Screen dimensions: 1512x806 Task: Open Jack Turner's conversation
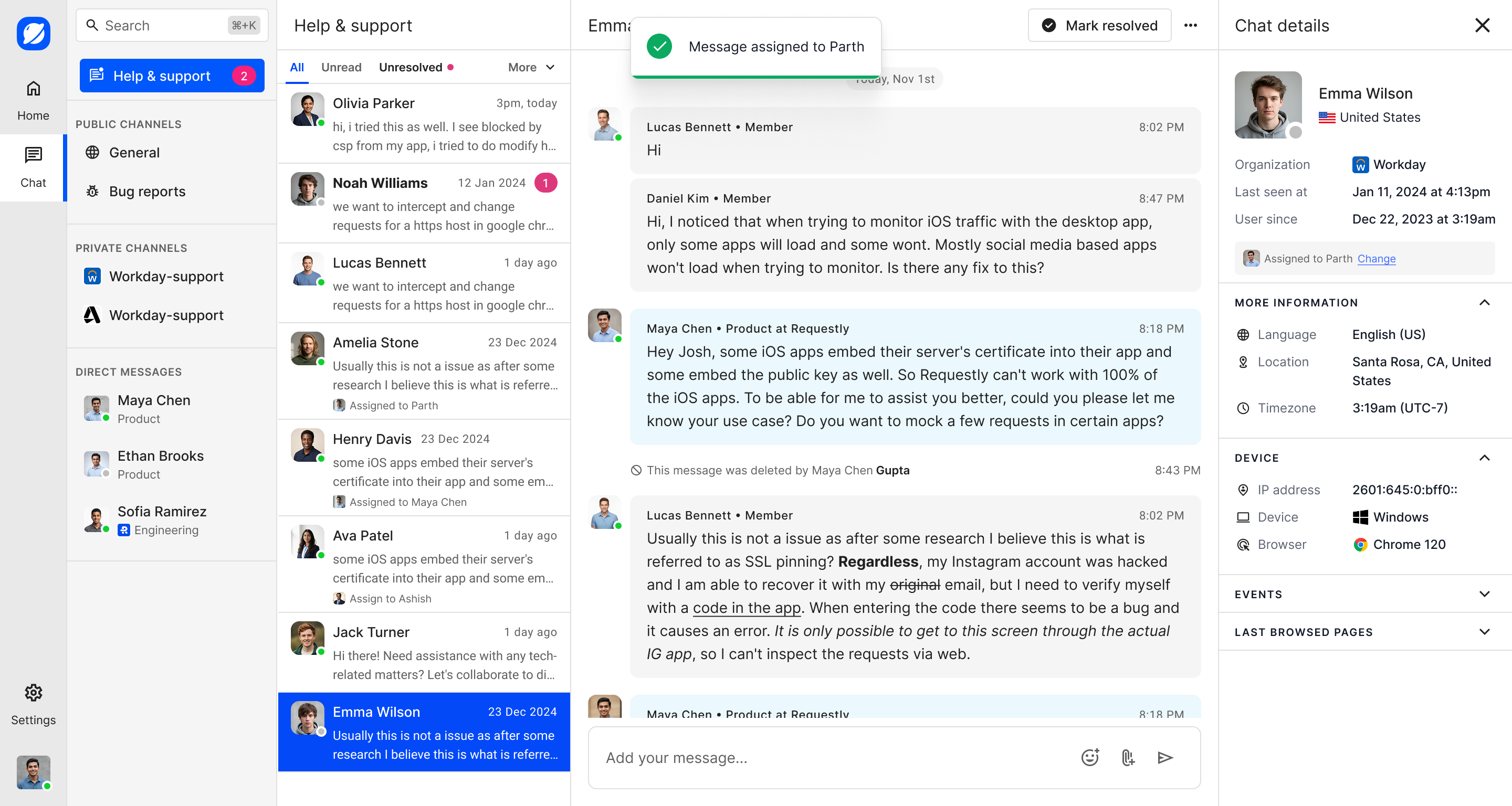click(x=424, y=653)
